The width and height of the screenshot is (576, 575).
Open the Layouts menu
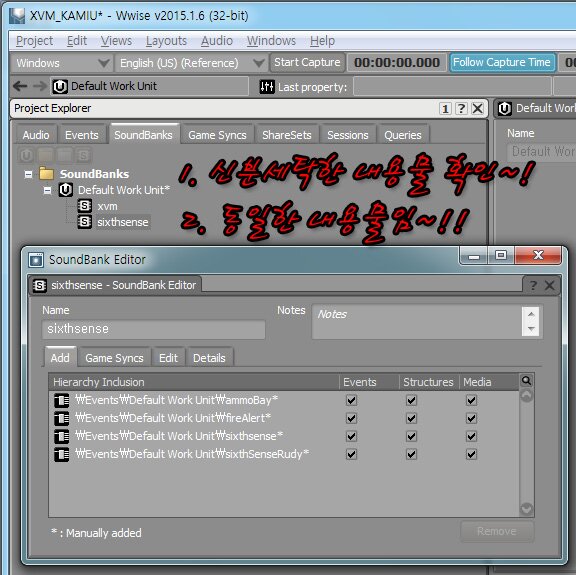166,41
